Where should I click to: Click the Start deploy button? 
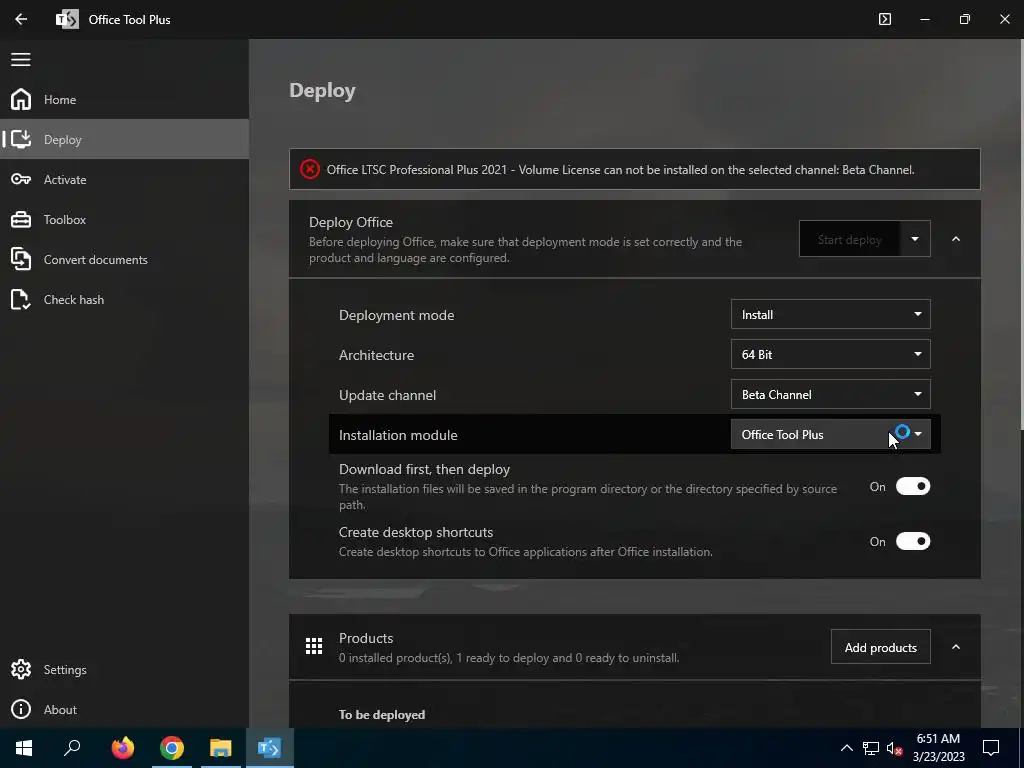849,239
